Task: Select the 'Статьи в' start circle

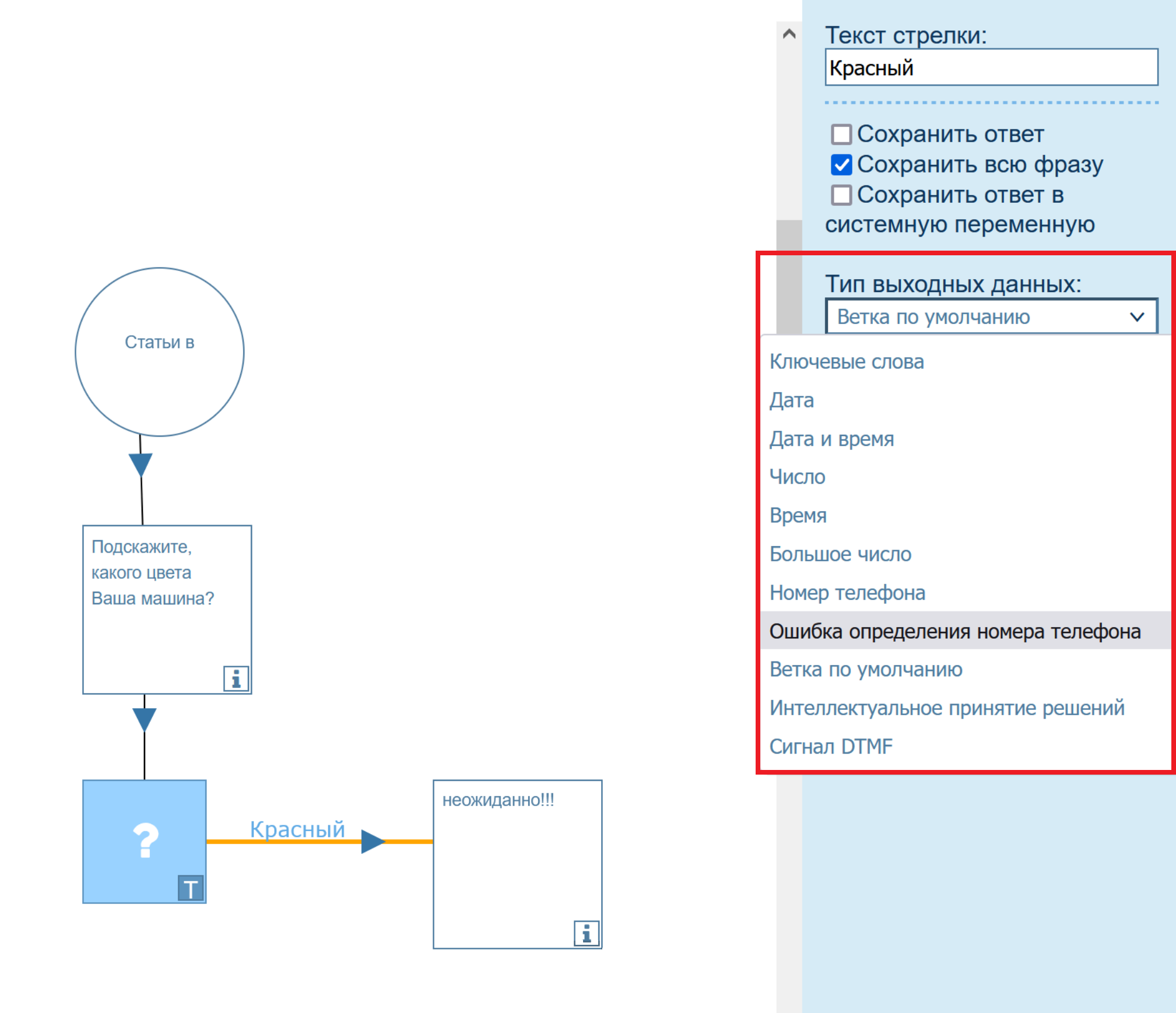Action: pyautogui.click(x=159, y=351)
